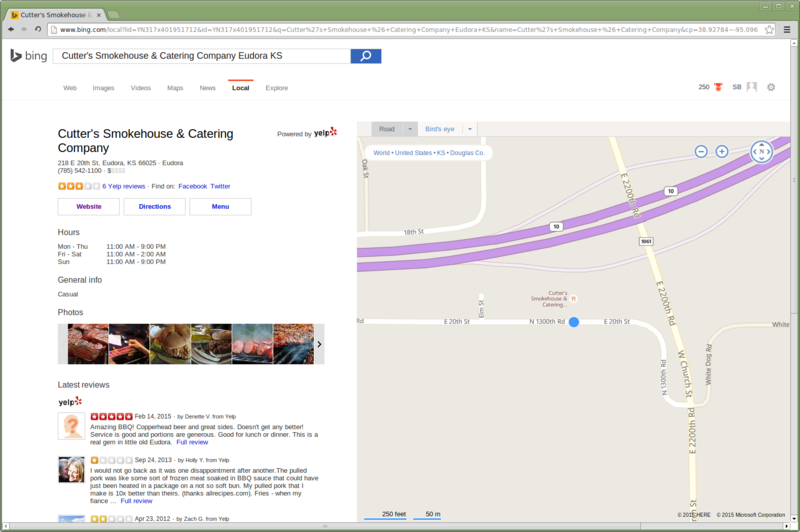Screen dimensions: 800x532
Task: Click the Website button
Action: pyautogui.click(x=89, y=207)
